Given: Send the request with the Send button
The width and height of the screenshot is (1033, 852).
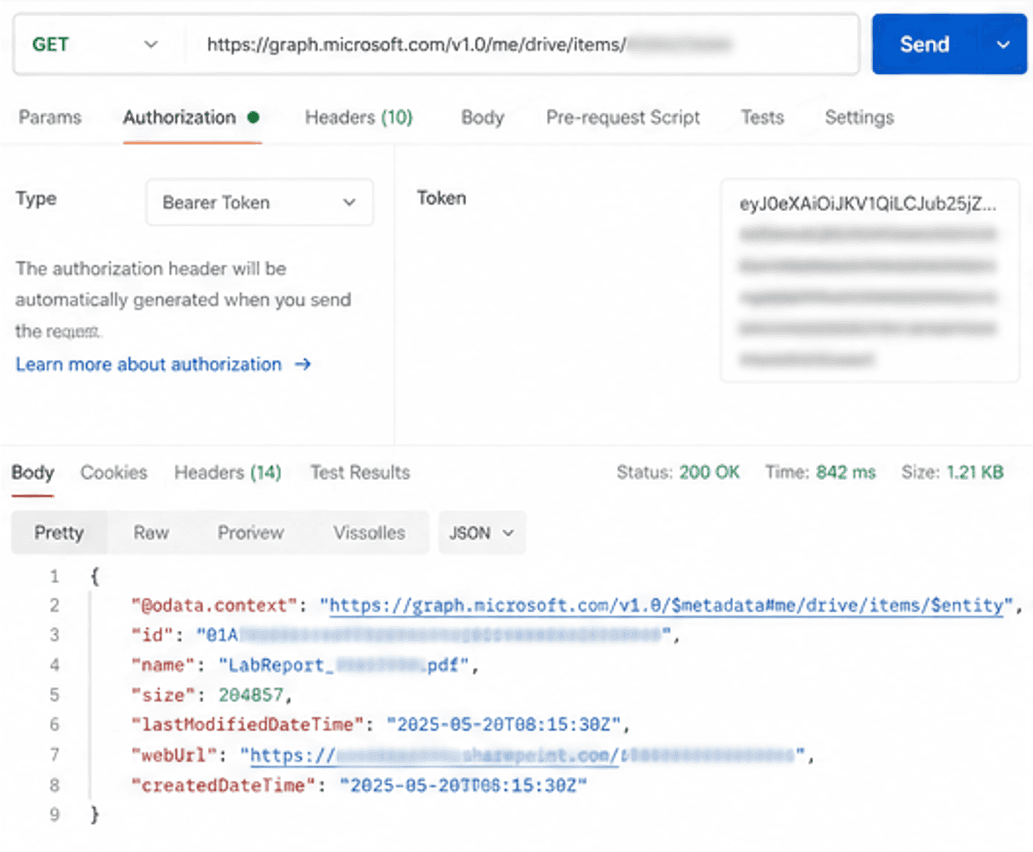Looking at the screenshot, I should (x=924, y=45).
